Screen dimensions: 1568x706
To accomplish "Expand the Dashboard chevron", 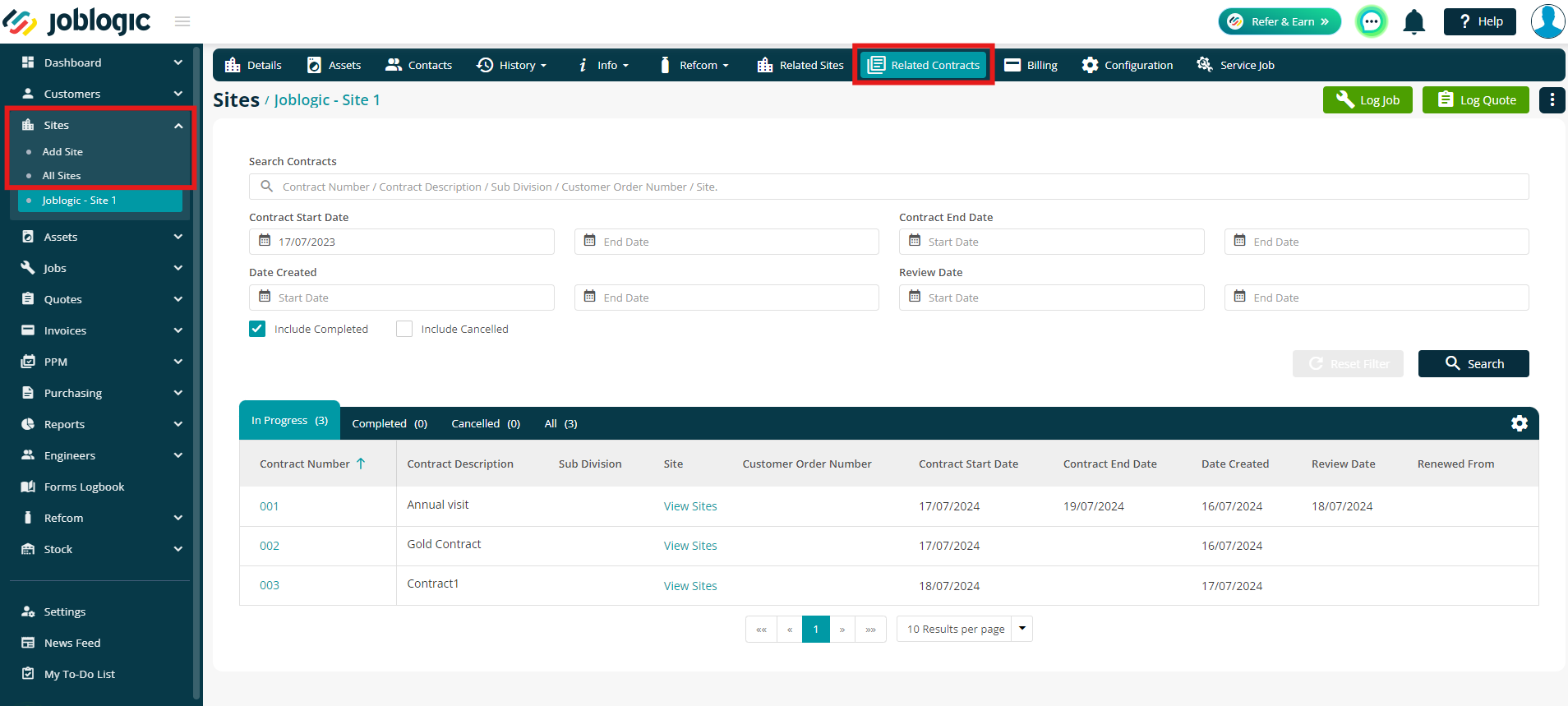I will (178, 62).
